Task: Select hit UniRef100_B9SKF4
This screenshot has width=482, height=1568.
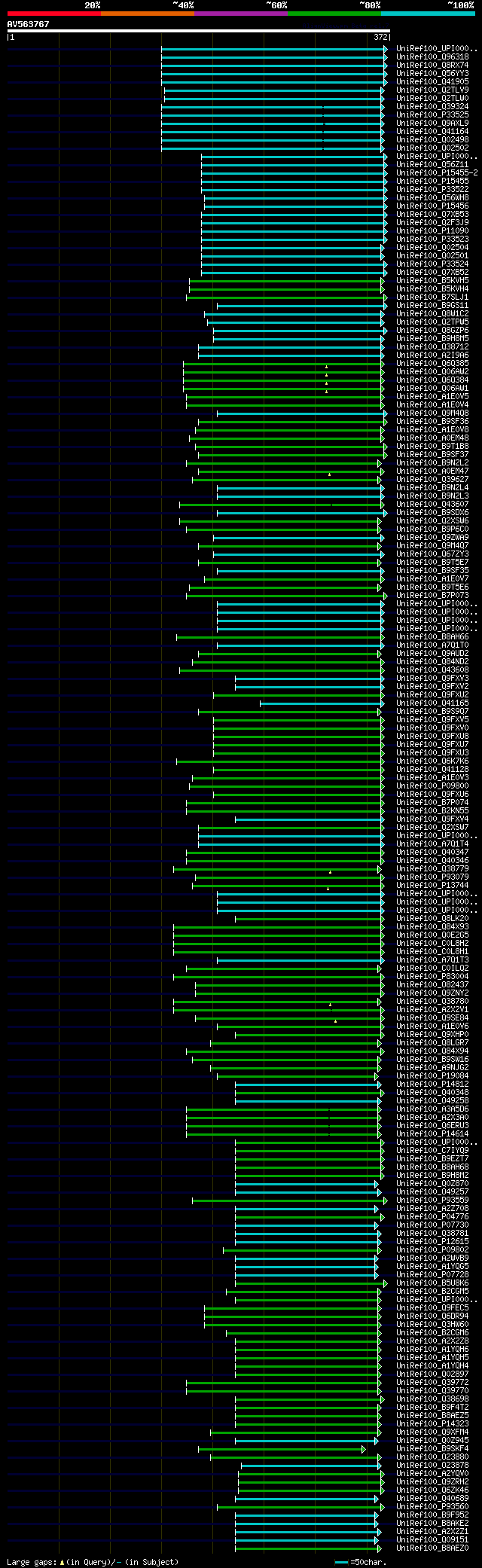Action: coord(432,1448)
